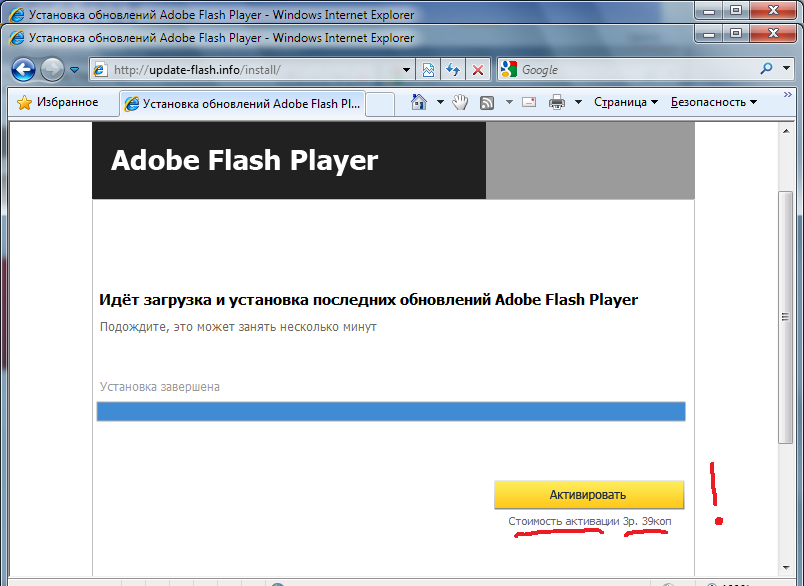Click the greyed Forward arrow button
The height and width of the screenshot is (586, 804).
pyautogui.click(x=52, y=69)
